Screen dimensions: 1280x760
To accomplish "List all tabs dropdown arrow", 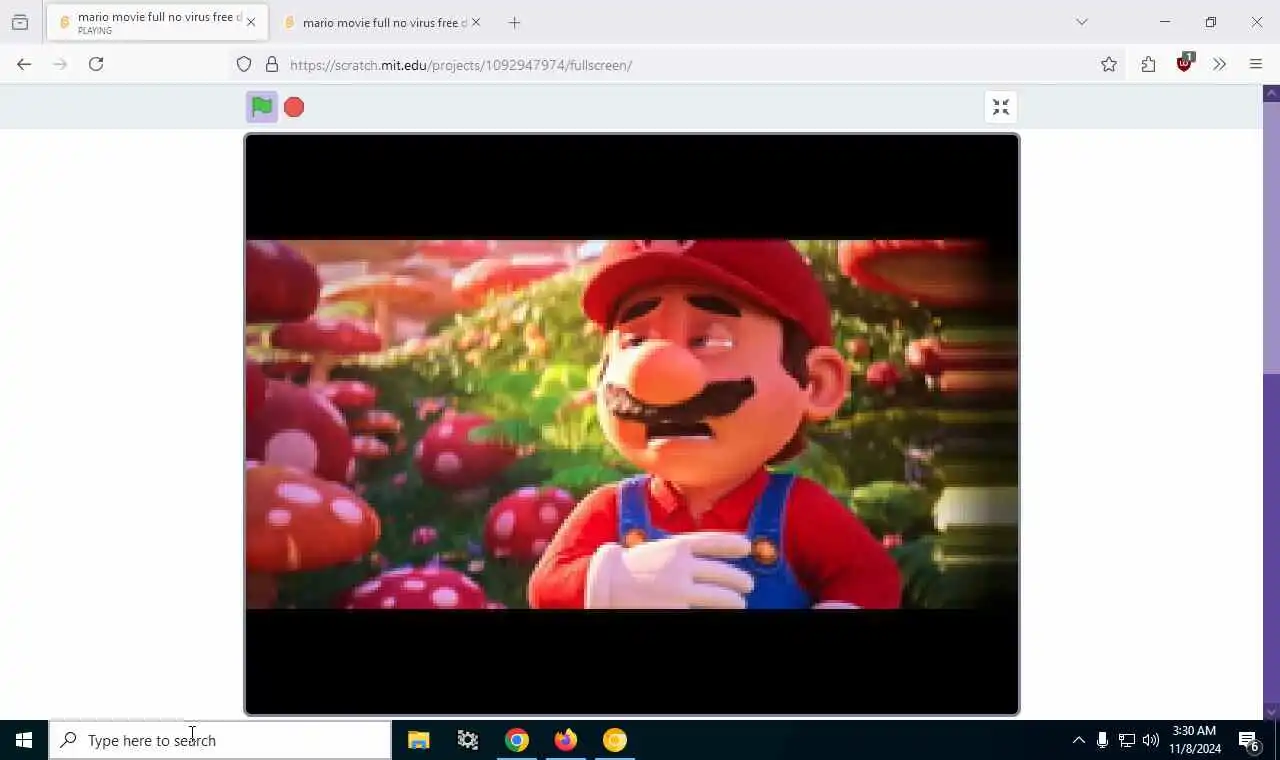I will pyautogui.click(x=1081, y=22).
